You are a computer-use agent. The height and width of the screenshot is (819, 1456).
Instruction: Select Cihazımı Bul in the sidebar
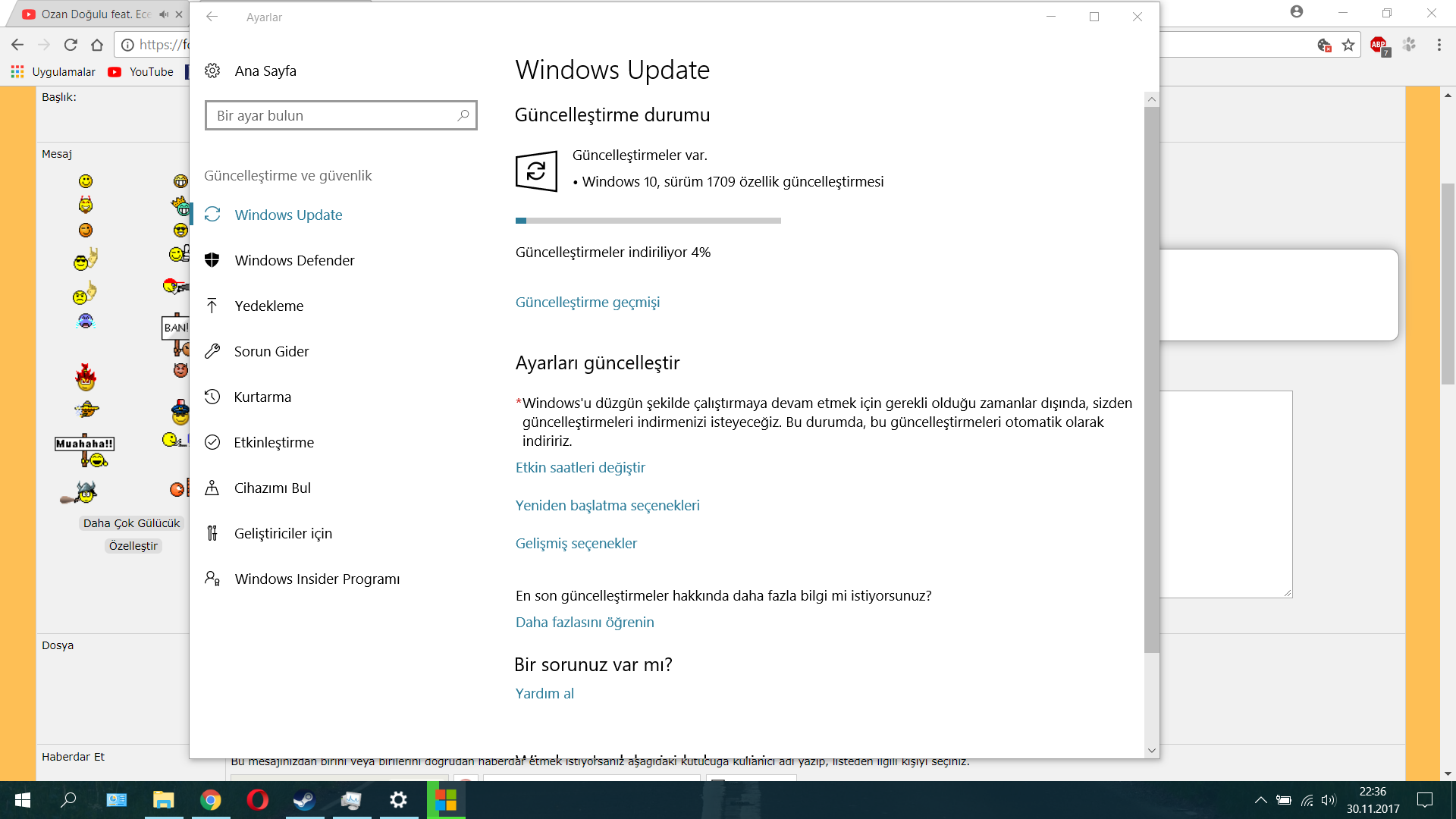334,488
